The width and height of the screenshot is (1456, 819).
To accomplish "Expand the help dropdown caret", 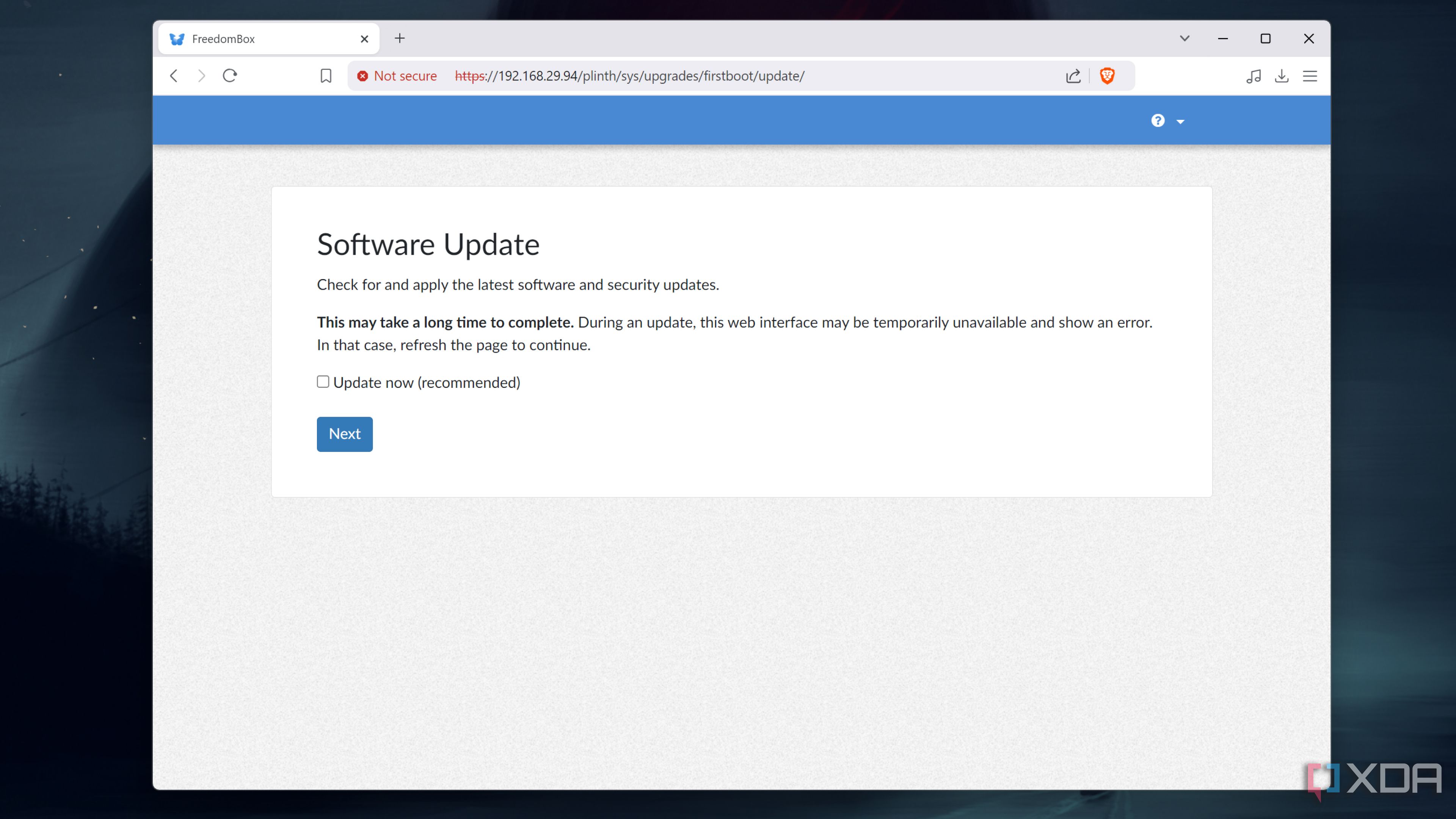I will tap(1180, 121).
